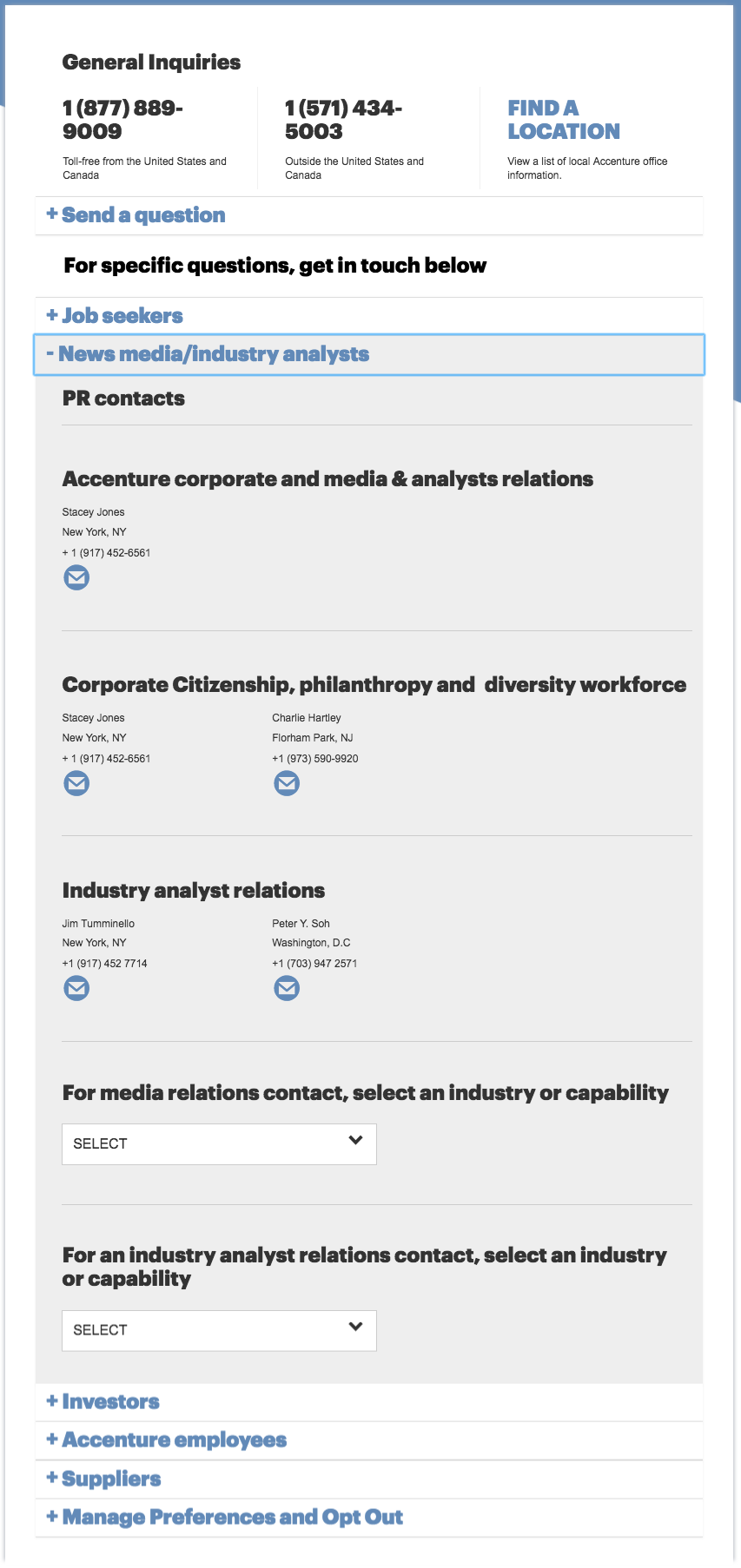Click Jim Tumminello's email envelope icon

76,987
